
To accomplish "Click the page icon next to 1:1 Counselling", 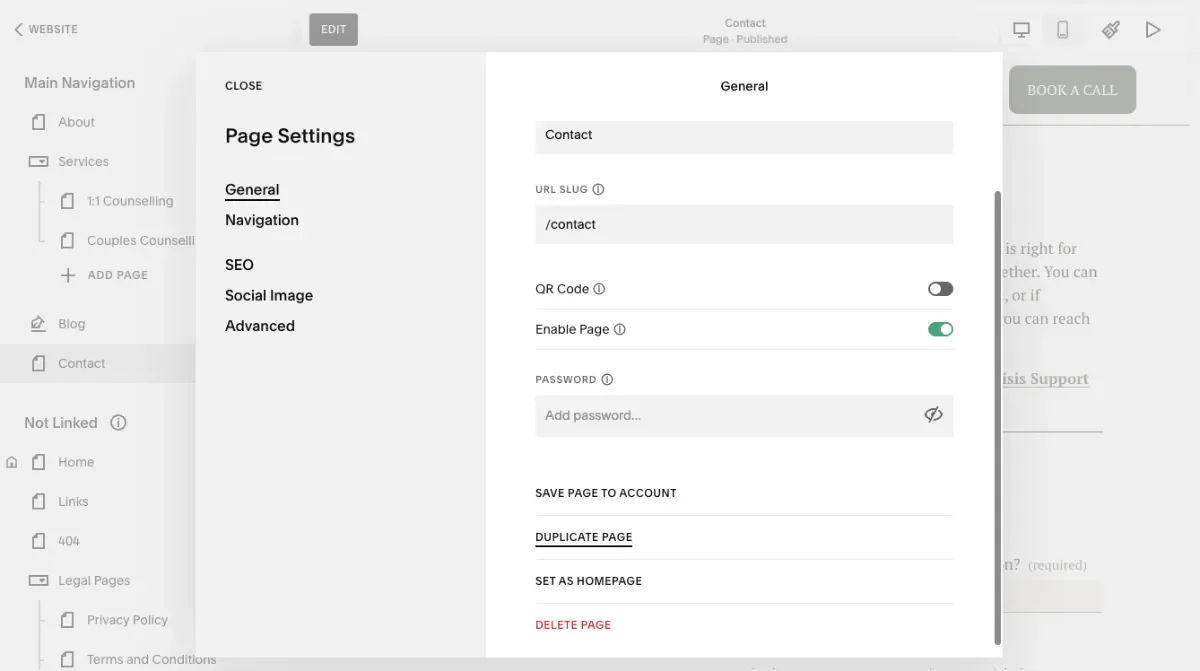I will click(x=67, y=201).
